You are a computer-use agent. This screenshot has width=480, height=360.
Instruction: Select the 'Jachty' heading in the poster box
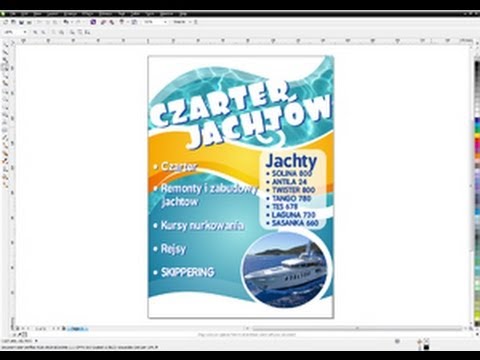(291, 161)
